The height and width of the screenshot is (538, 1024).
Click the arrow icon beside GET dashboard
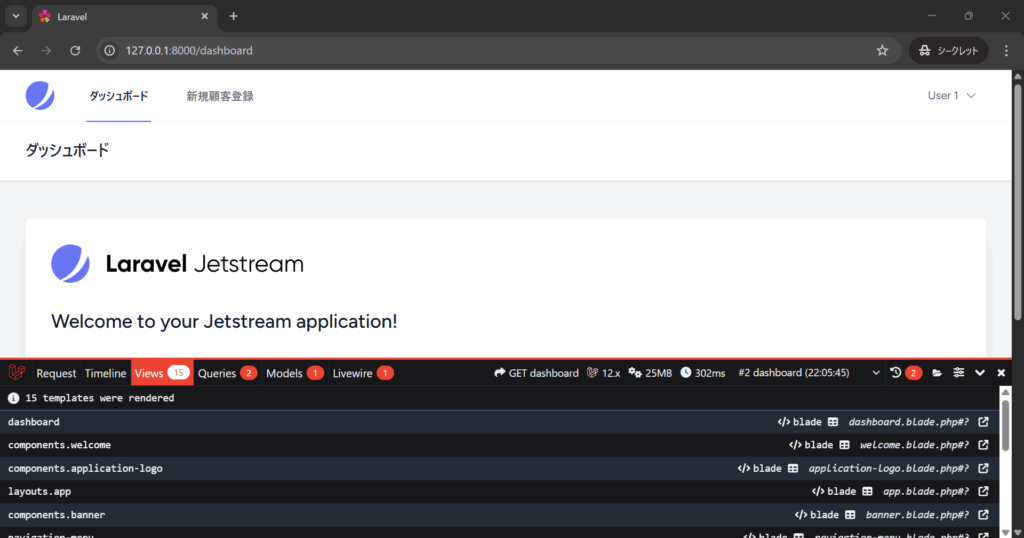pos(500,372)
